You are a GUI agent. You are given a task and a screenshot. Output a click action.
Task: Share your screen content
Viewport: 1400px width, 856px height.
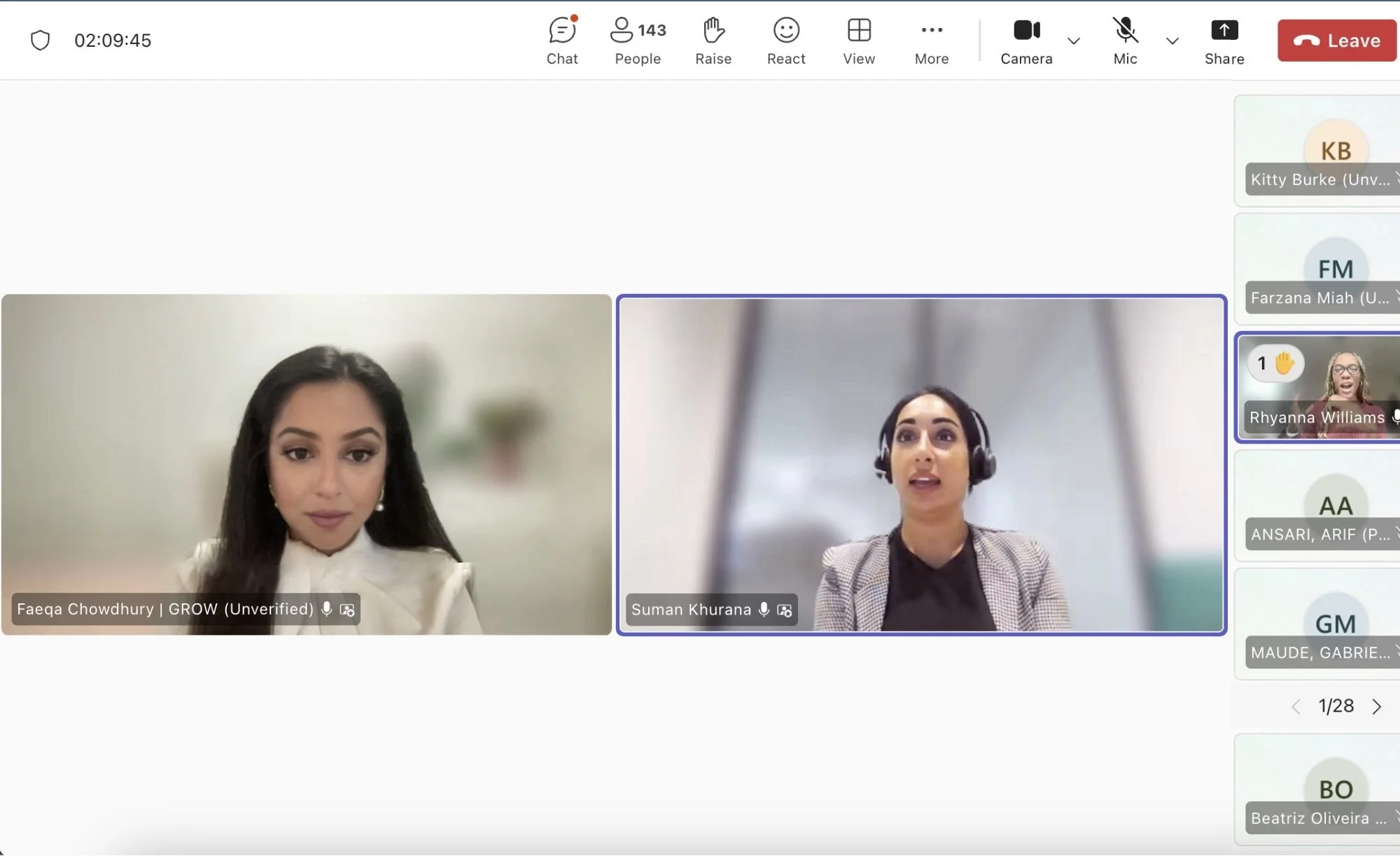coord(1224,41)
